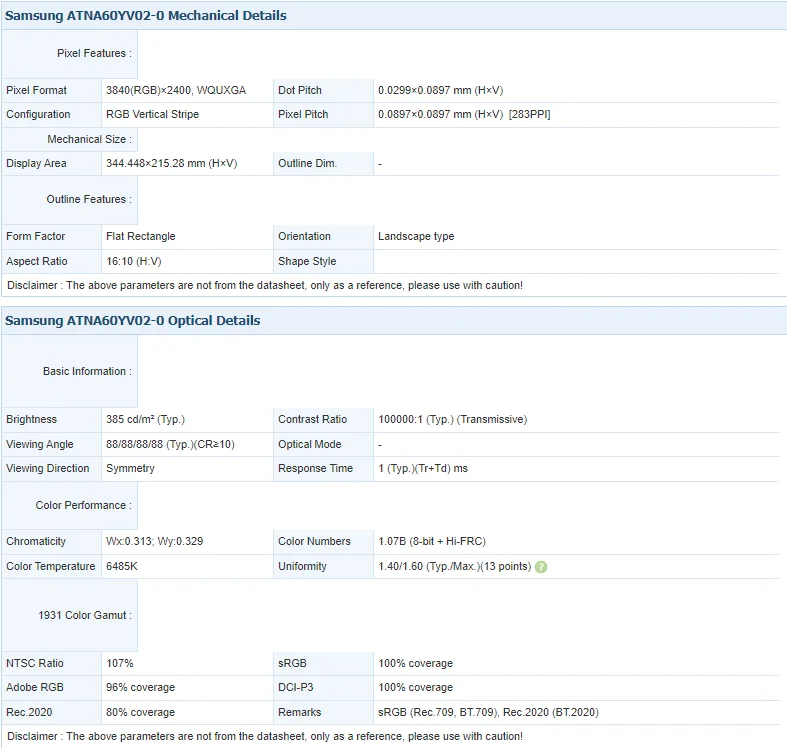
Task: Click the Pixel Features section label
Action: pos(94,53)
